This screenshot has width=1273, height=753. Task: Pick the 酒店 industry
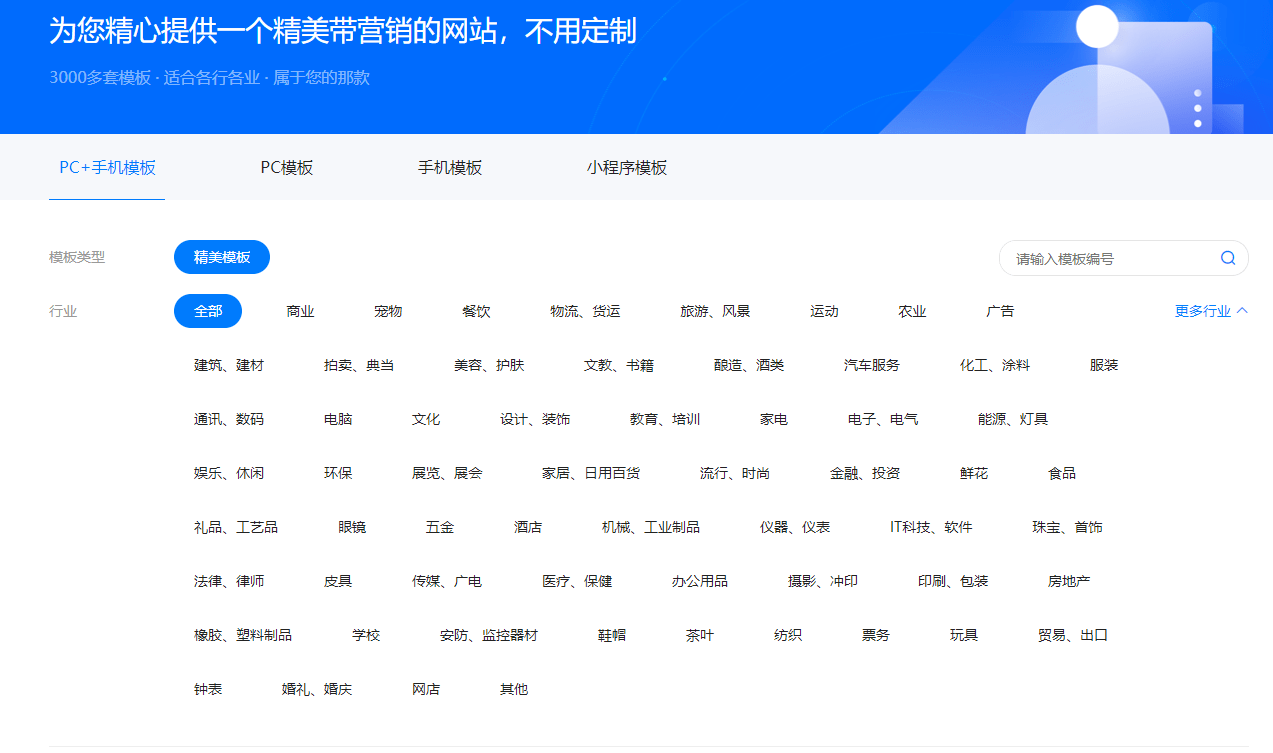pyautogui.click(x=528, y=527)
